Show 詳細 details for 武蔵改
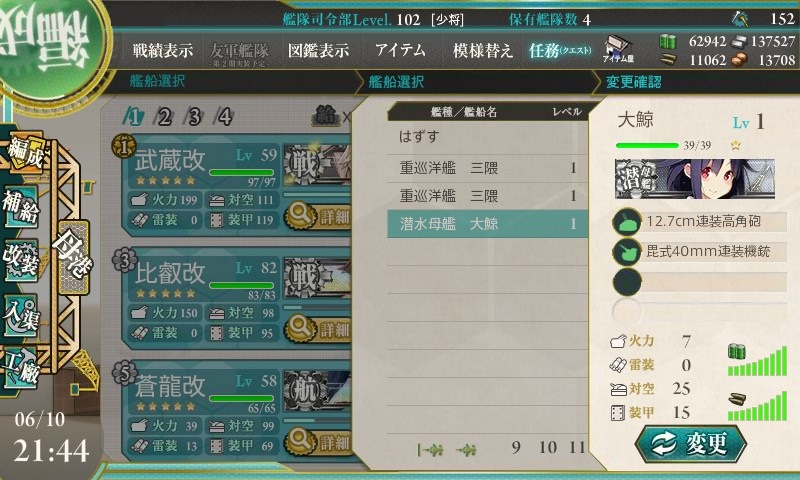Image resolution: width=800 pixels, height=480 pixels. [317, 216]
